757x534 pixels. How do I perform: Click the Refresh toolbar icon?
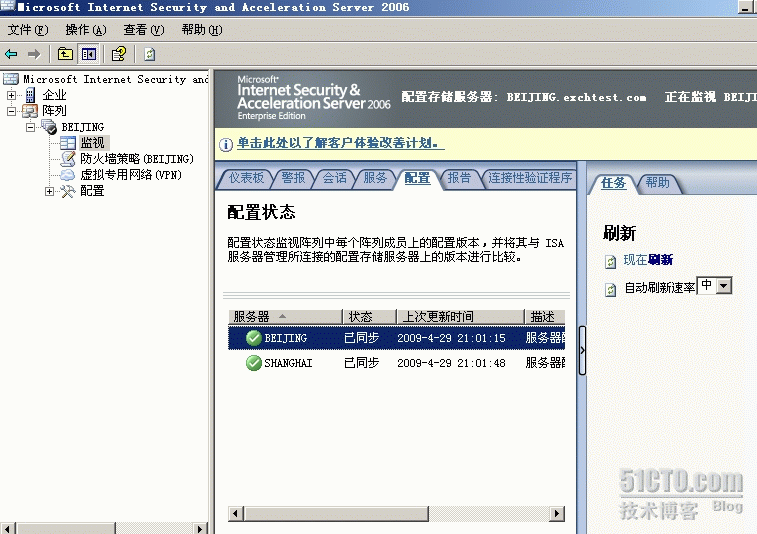pos(150,54)
